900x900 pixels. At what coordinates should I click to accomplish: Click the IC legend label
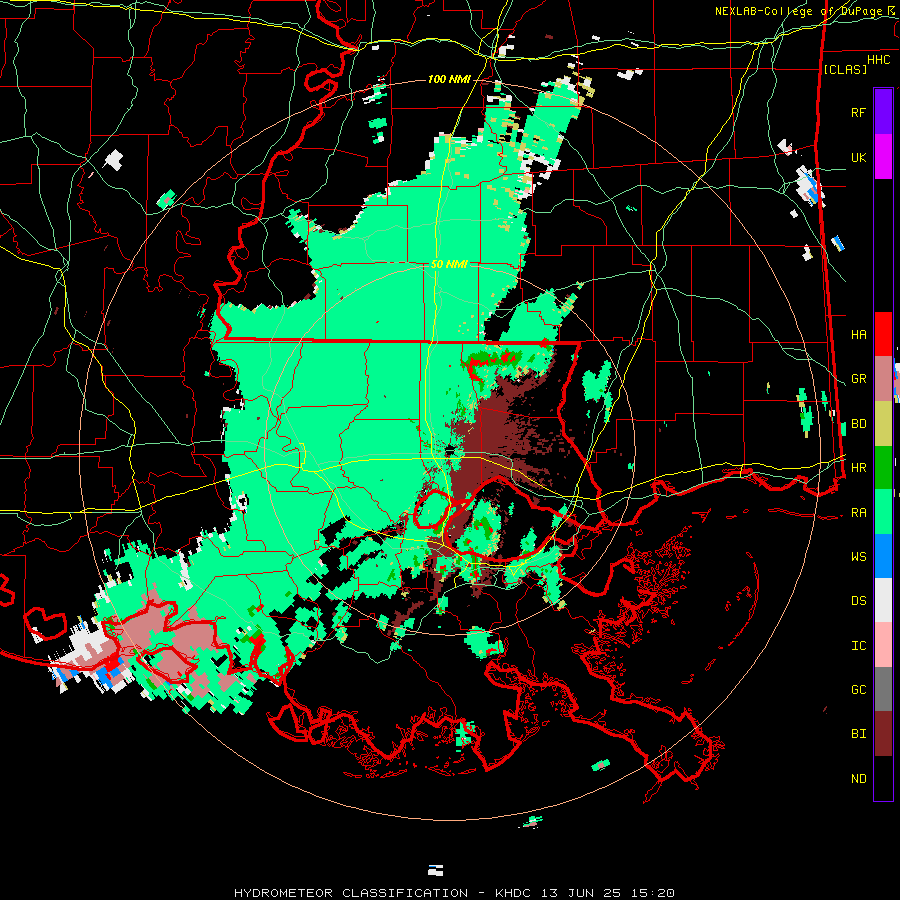[858, 646]
